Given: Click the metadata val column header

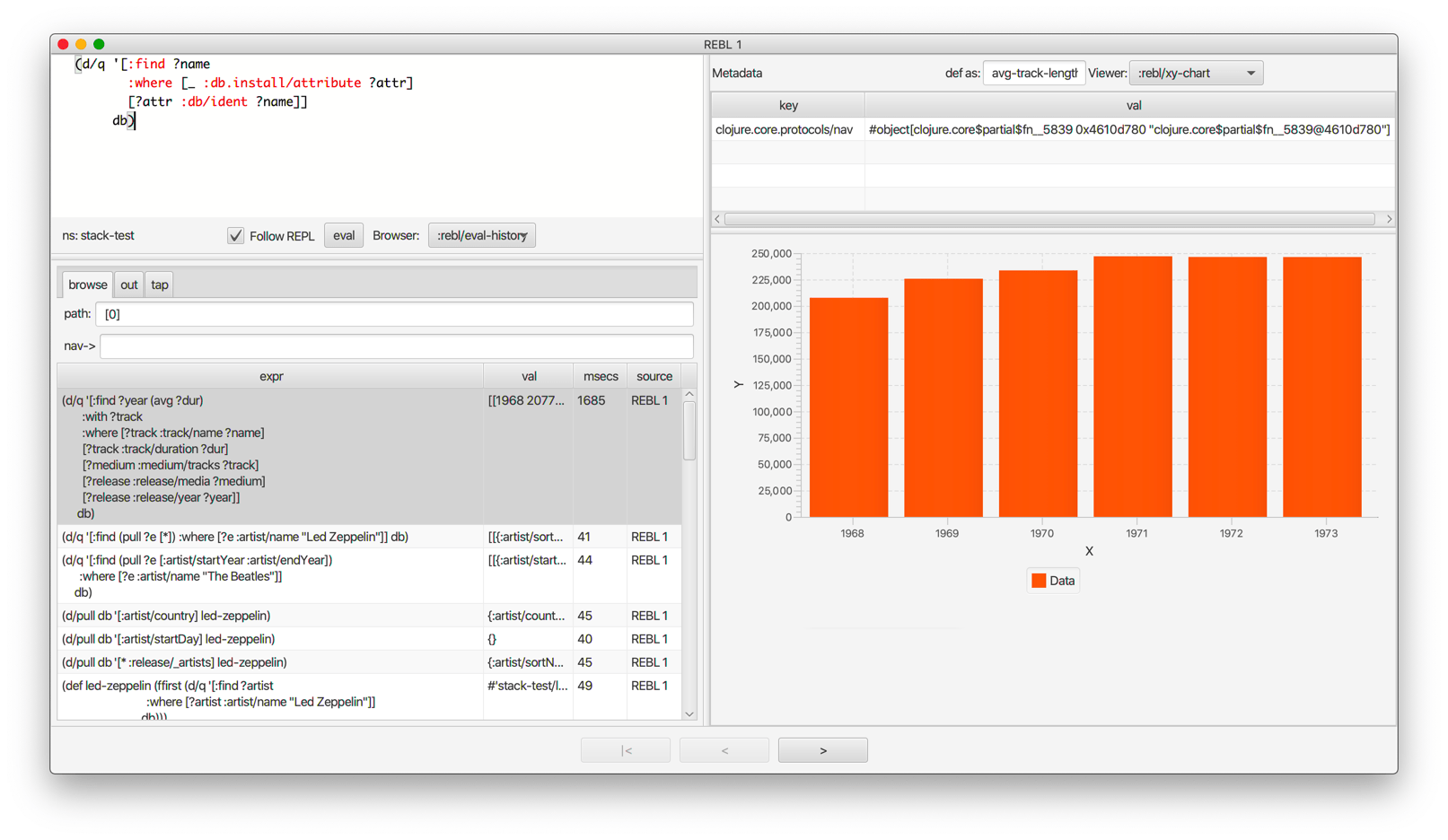Looking at the screenshot, I should (x=1133, y=106).
